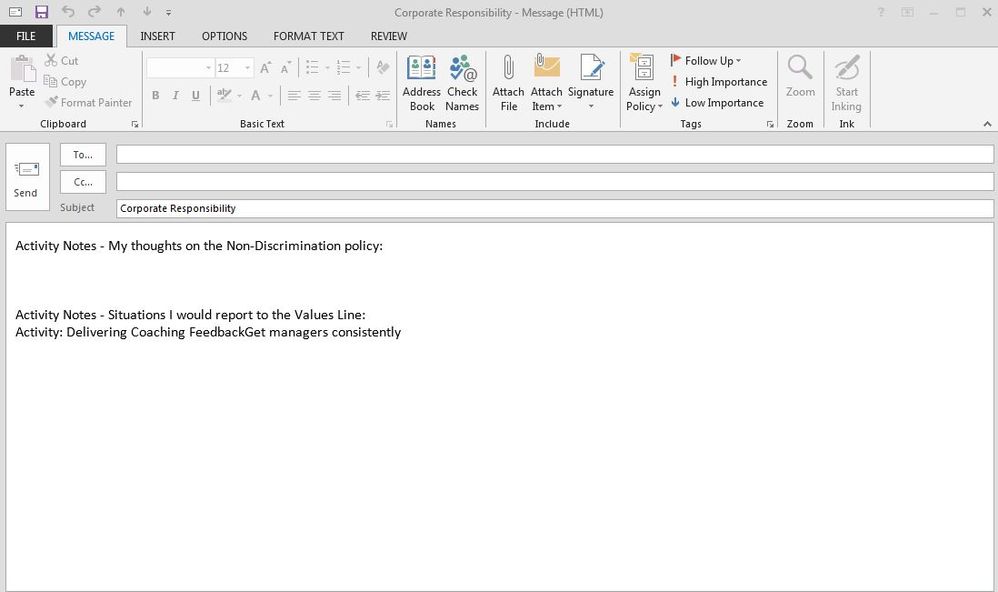Click Attach File paperclip
The image size is (998, 592).
tap(508, 83)
